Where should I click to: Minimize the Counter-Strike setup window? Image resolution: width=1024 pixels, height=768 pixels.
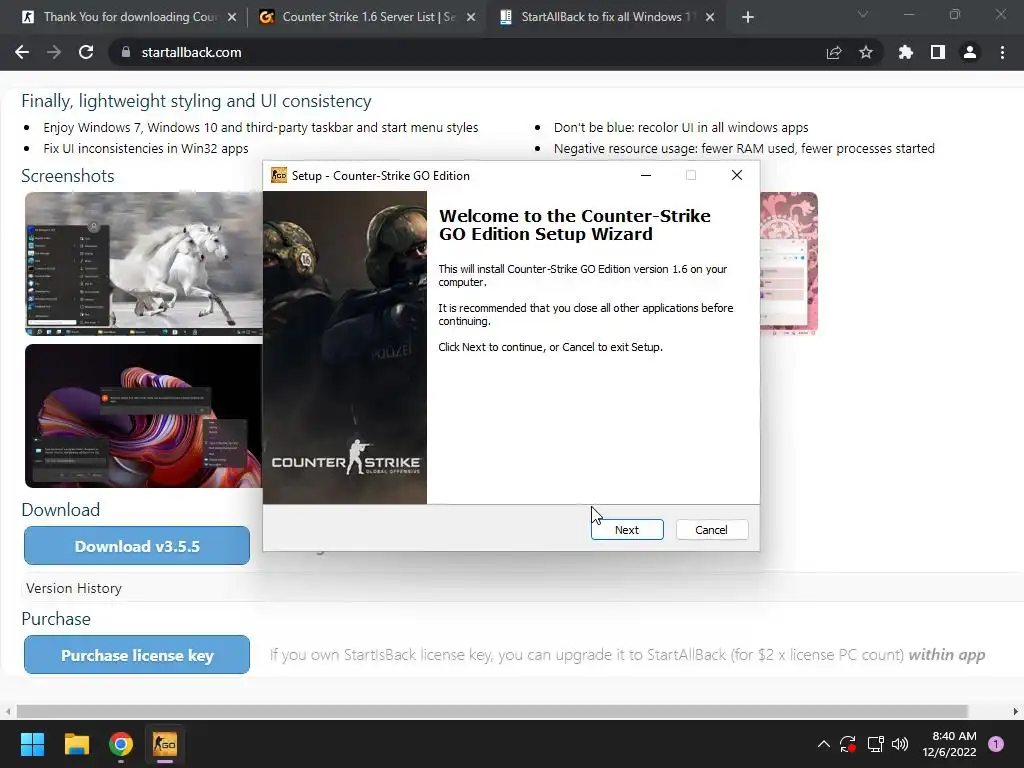point(646,175)
